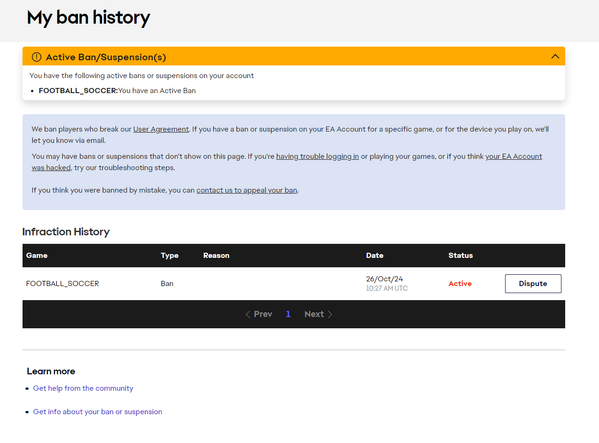Click the Game column header
The height and width of the screenshot is (443, 599).
click(37, 255)
